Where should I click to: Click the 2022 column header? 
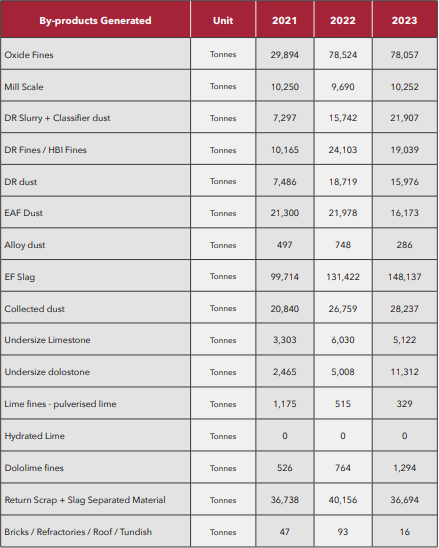343,20
